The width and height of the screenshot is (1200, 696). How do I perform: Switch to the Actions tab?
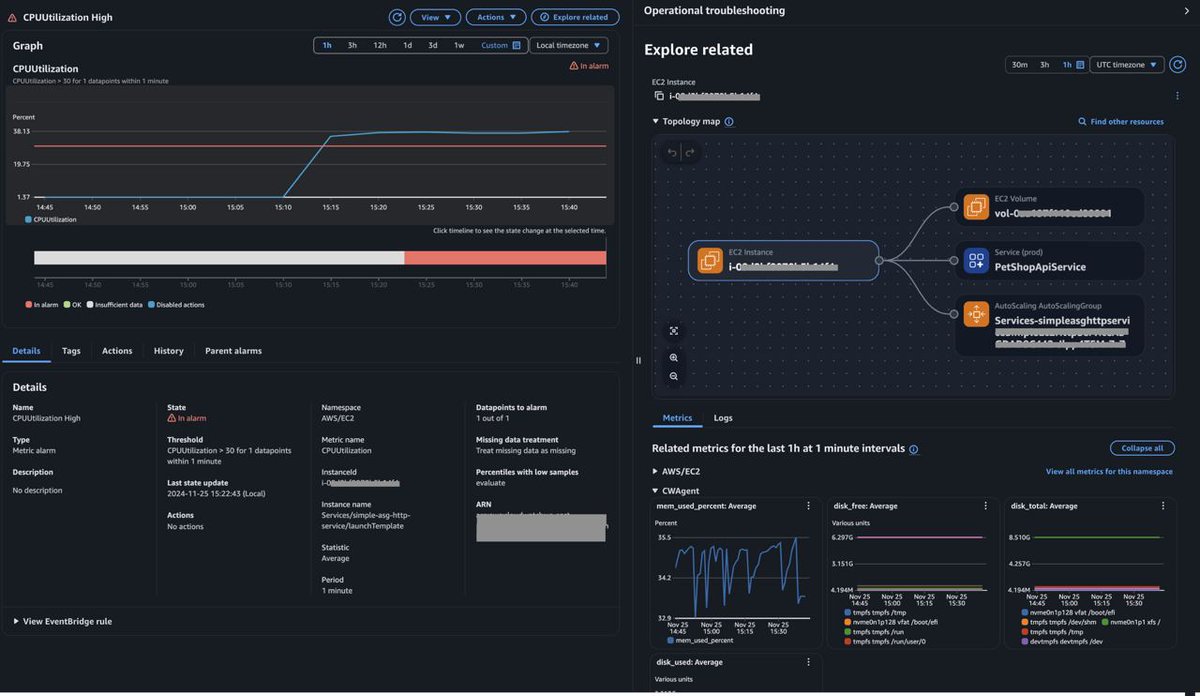point(117,351)
